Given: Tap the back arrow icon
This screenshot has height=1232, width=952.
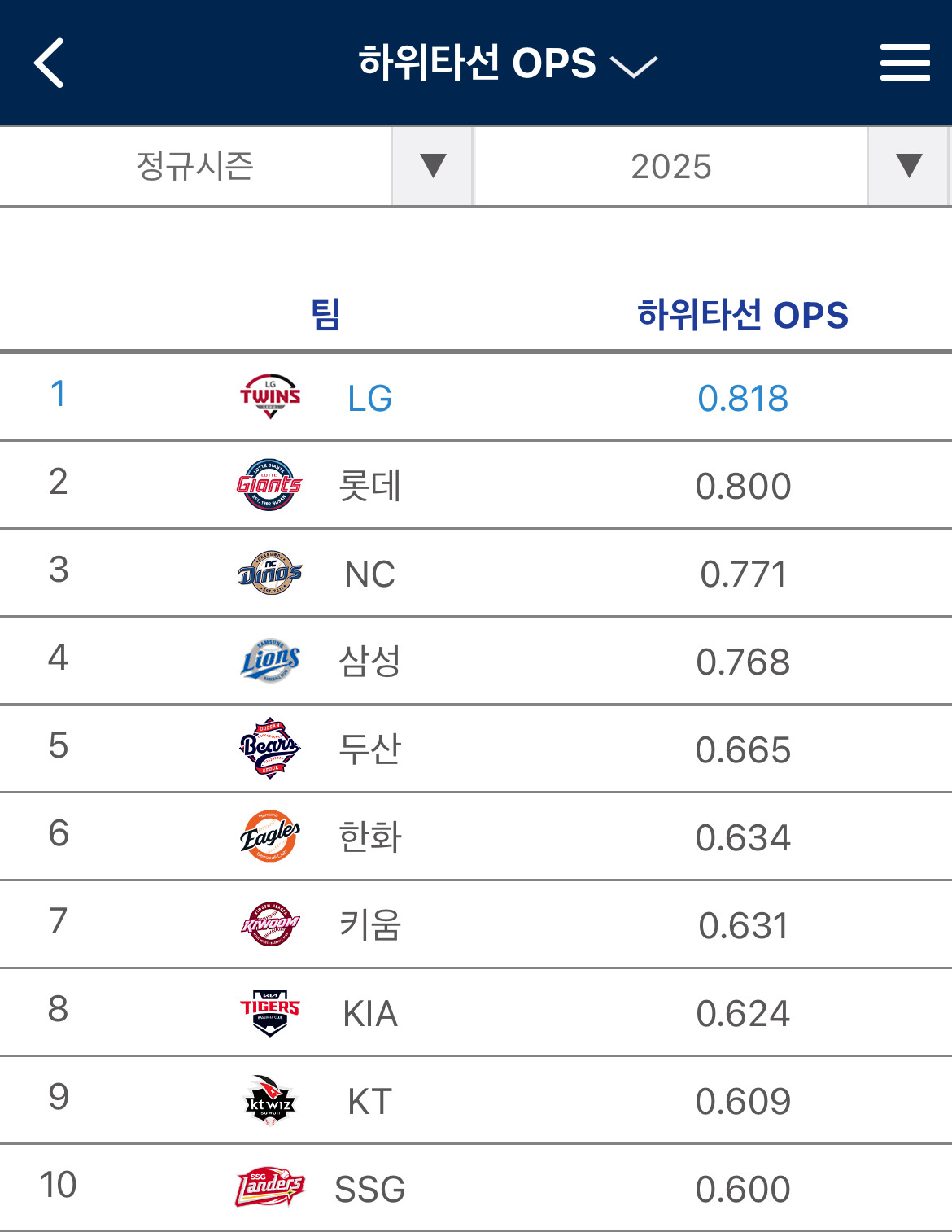Looking at the screenshot, I should point(49,63).
